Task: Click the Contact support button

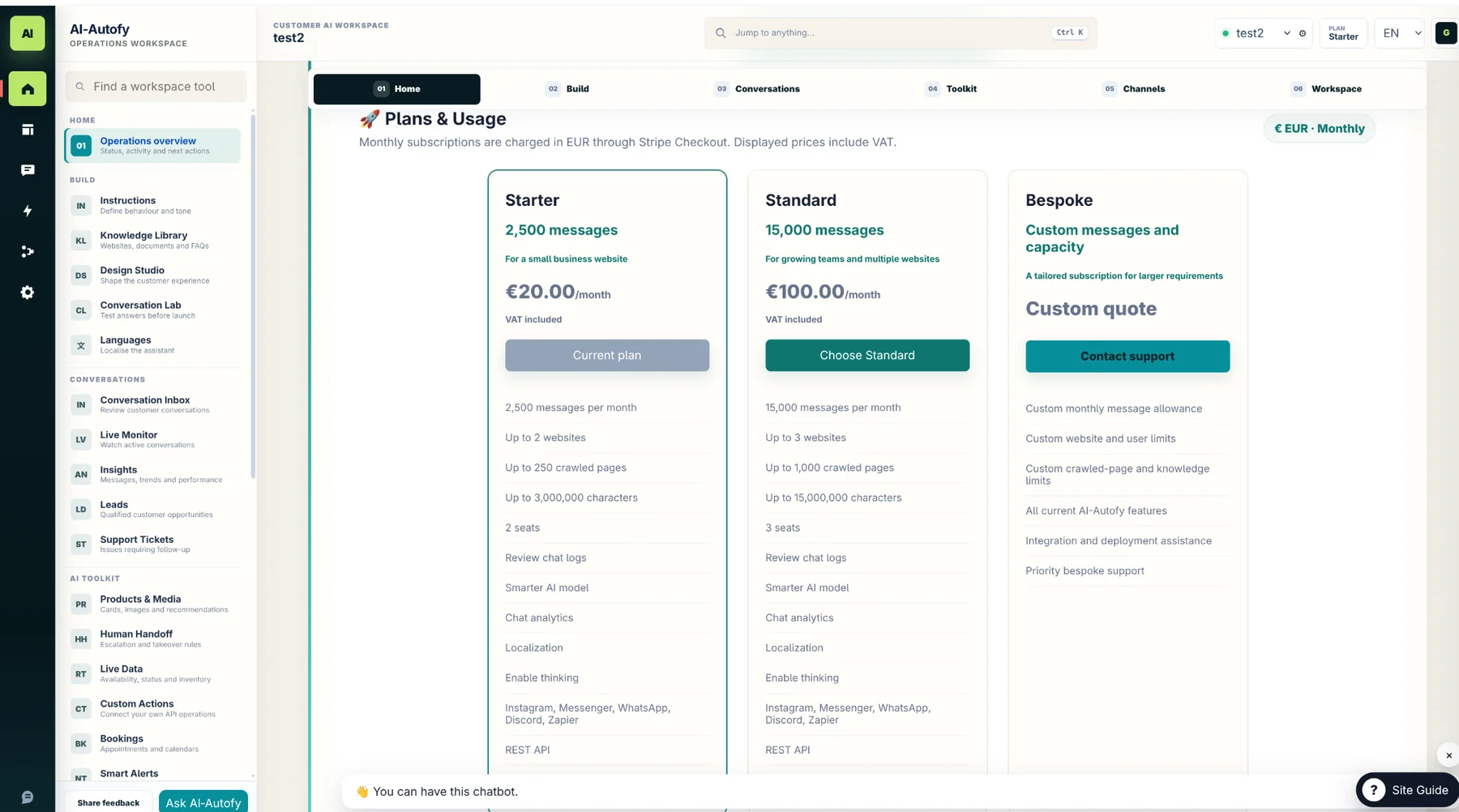Action: [x=1127, y=357]
